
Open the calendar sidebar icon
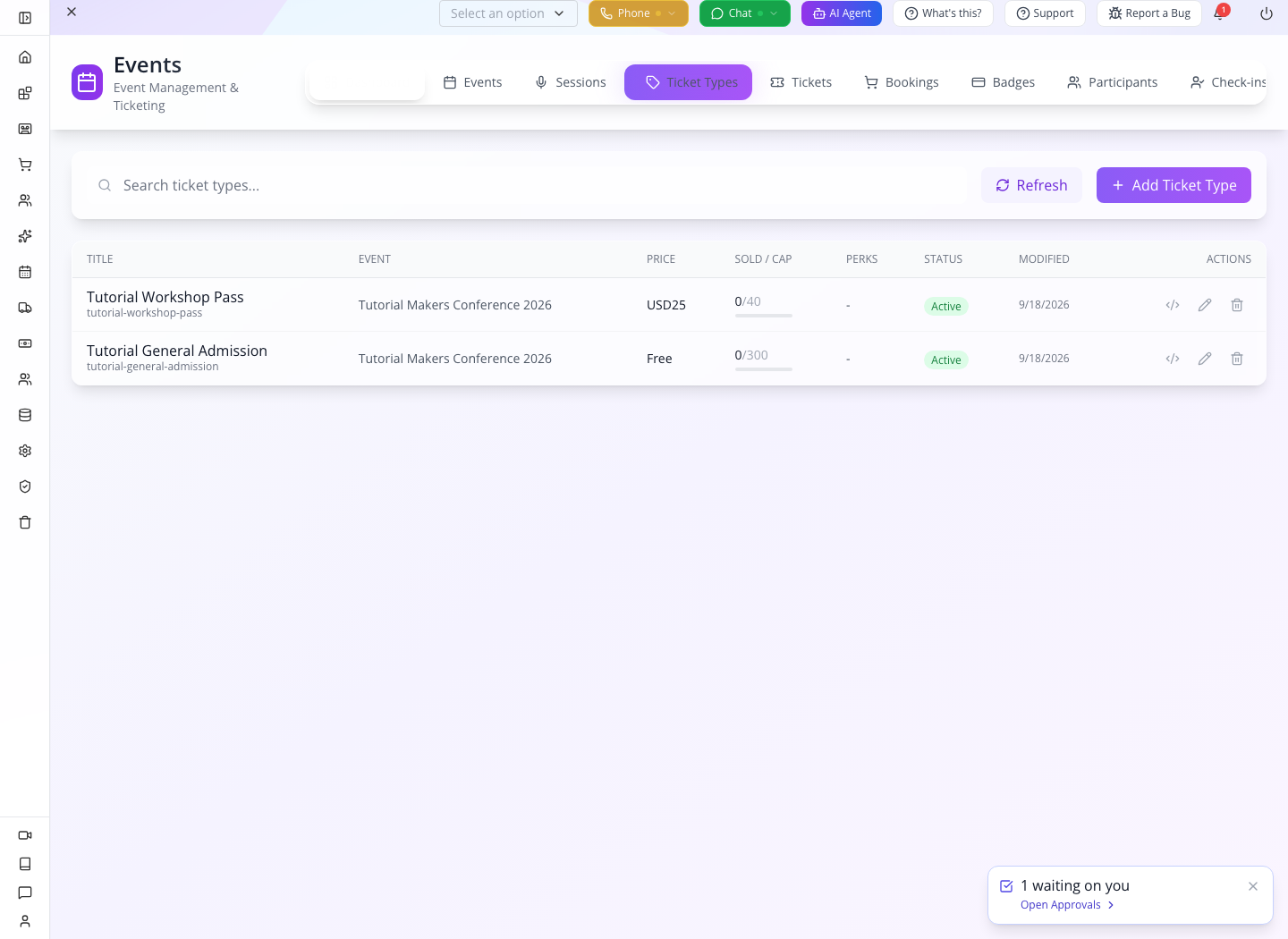25,272
